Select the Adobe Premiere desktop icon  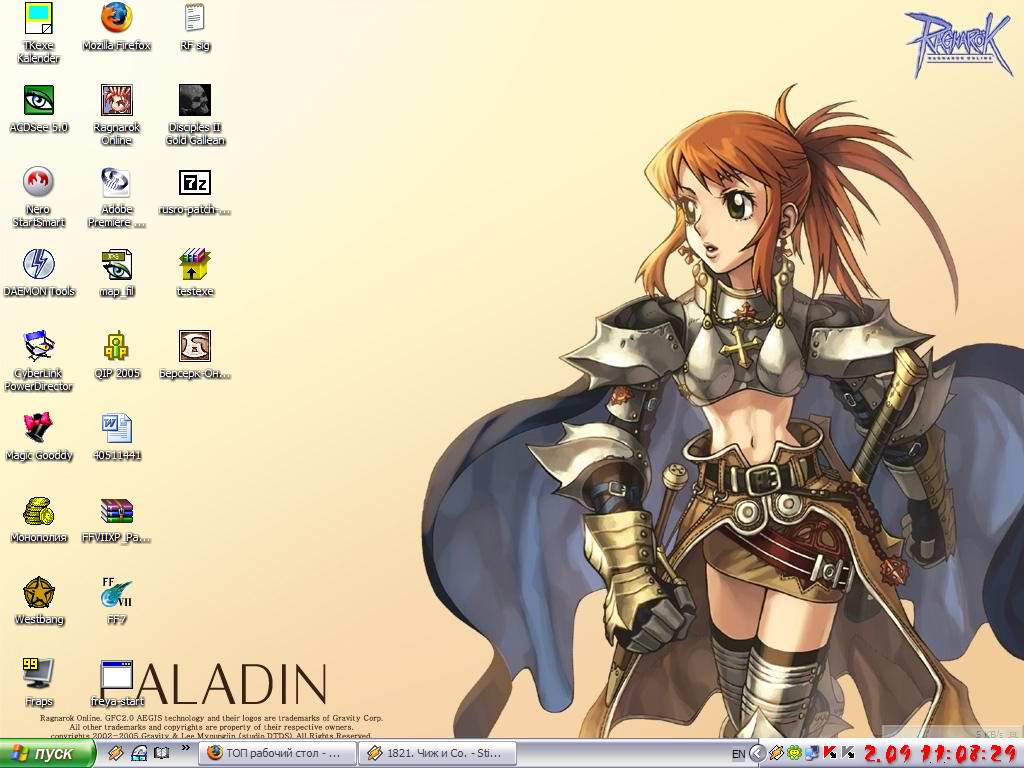click(117, 197)
